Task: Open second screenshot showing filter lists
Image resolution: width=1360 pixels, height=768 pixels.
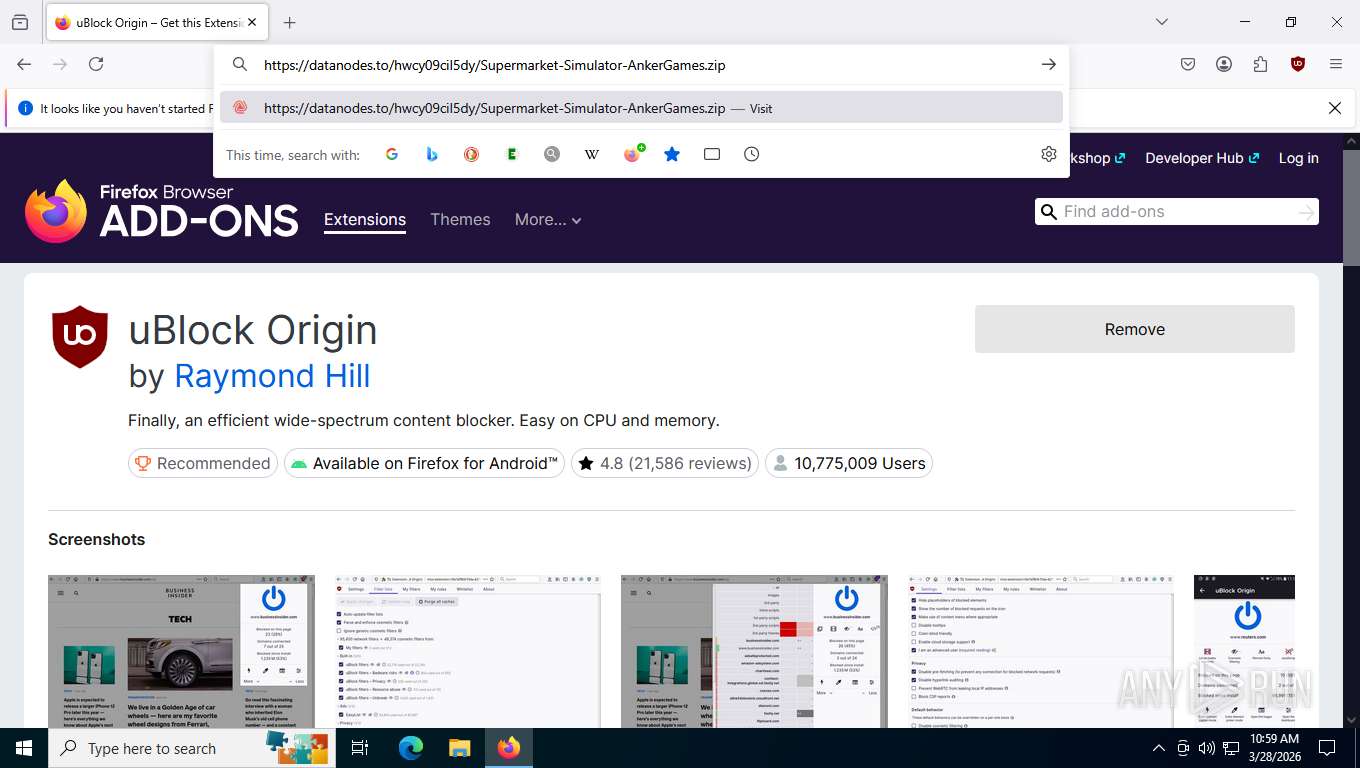Action: click(468, 651)
